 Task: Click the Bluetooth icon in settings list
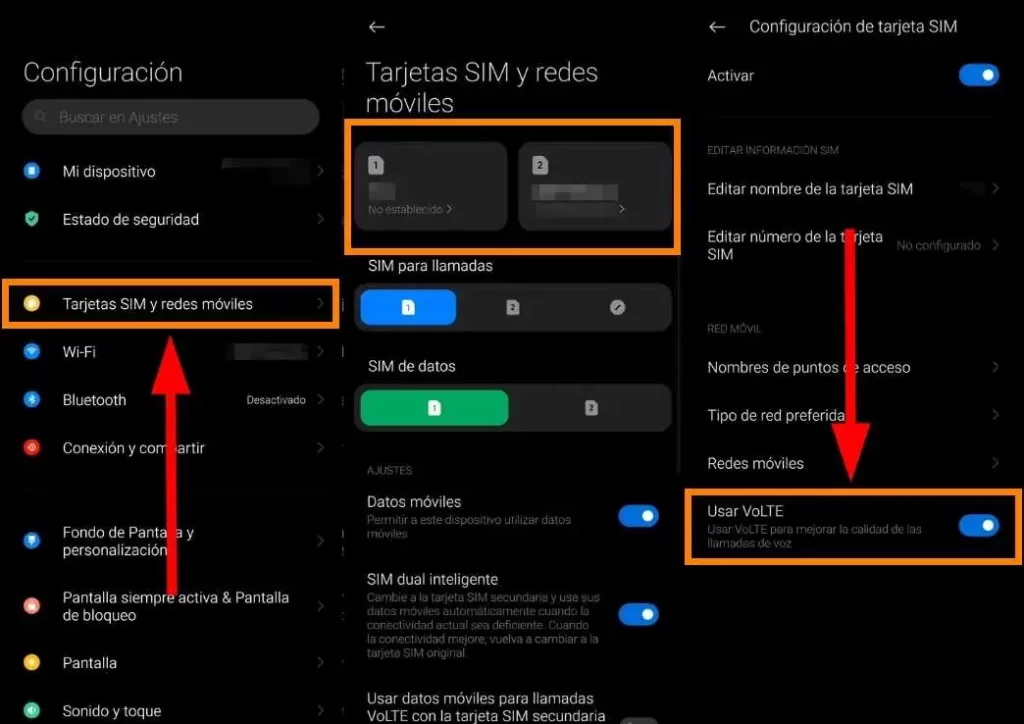point(32,400)
